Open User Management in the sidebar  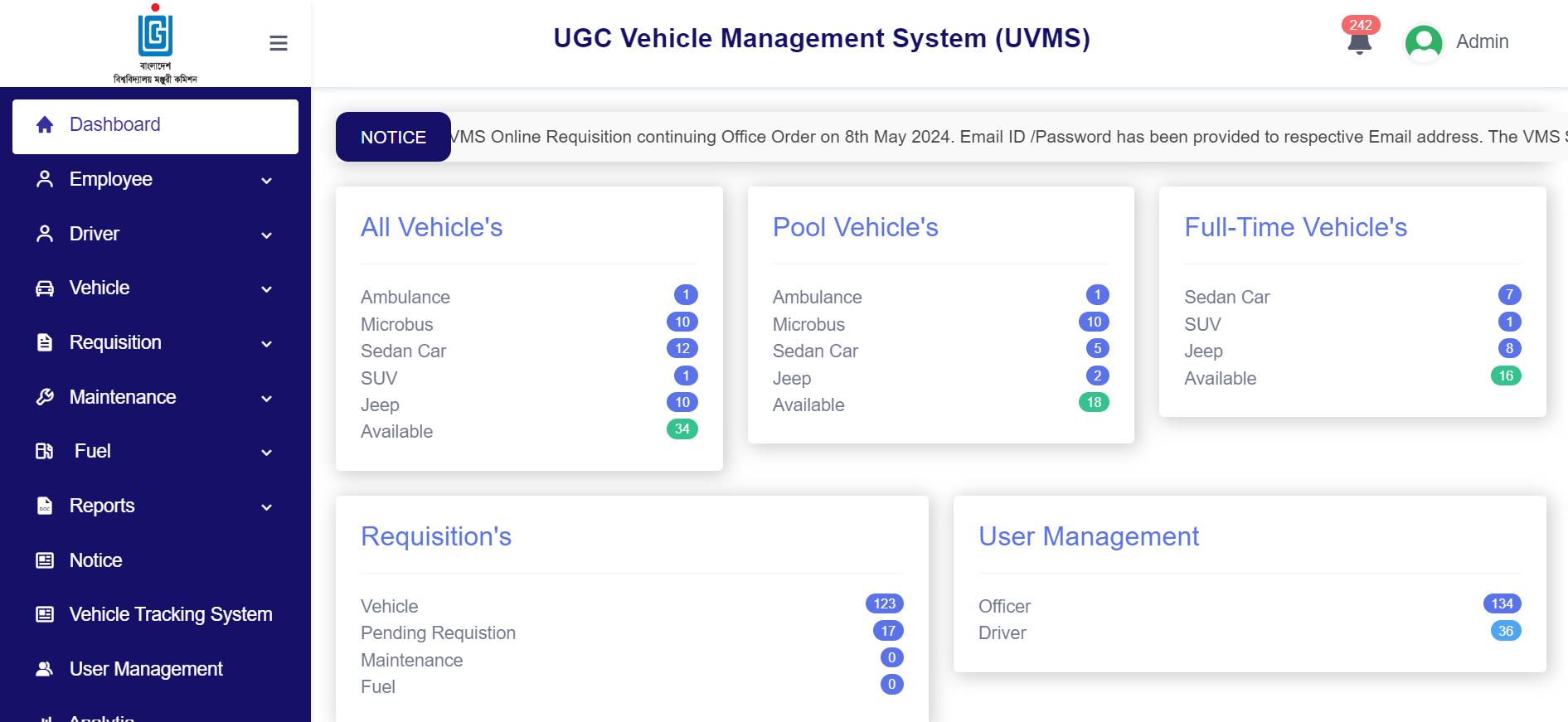(155, 669)
